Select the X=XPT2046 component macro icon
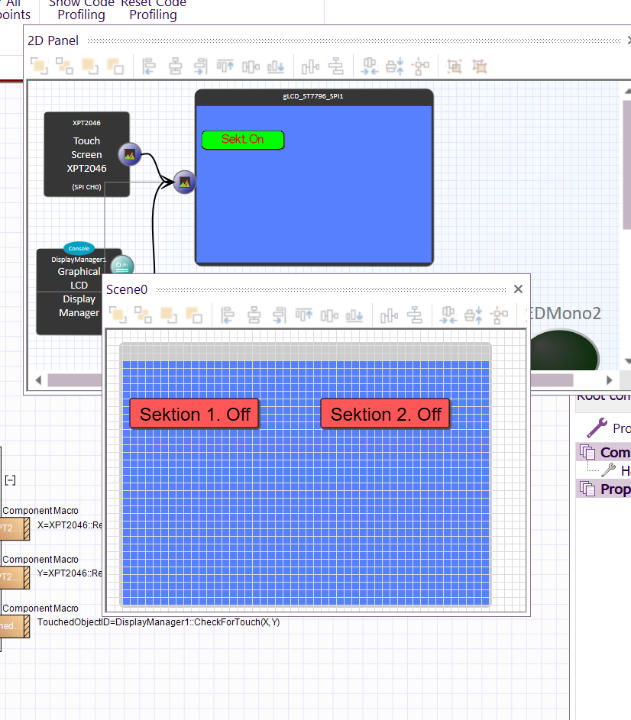This screenshot has height=720, width=631. 14,529
